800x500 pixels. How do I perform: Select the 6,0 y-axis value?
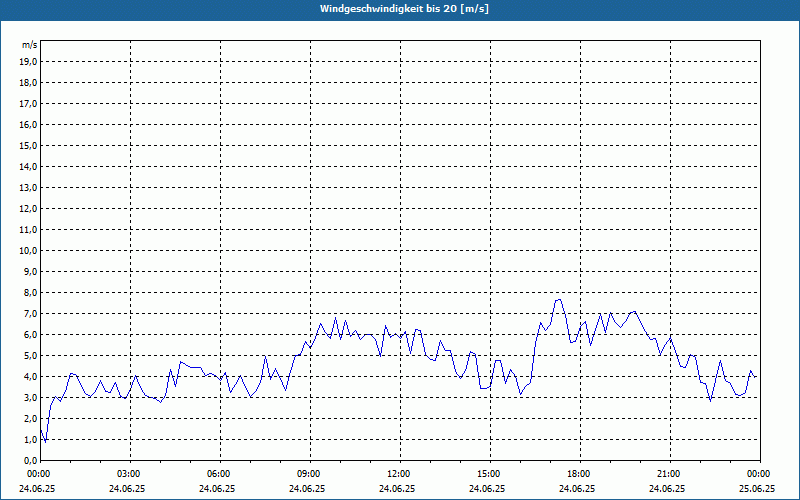pyautogui.click(x=30, y=335)
